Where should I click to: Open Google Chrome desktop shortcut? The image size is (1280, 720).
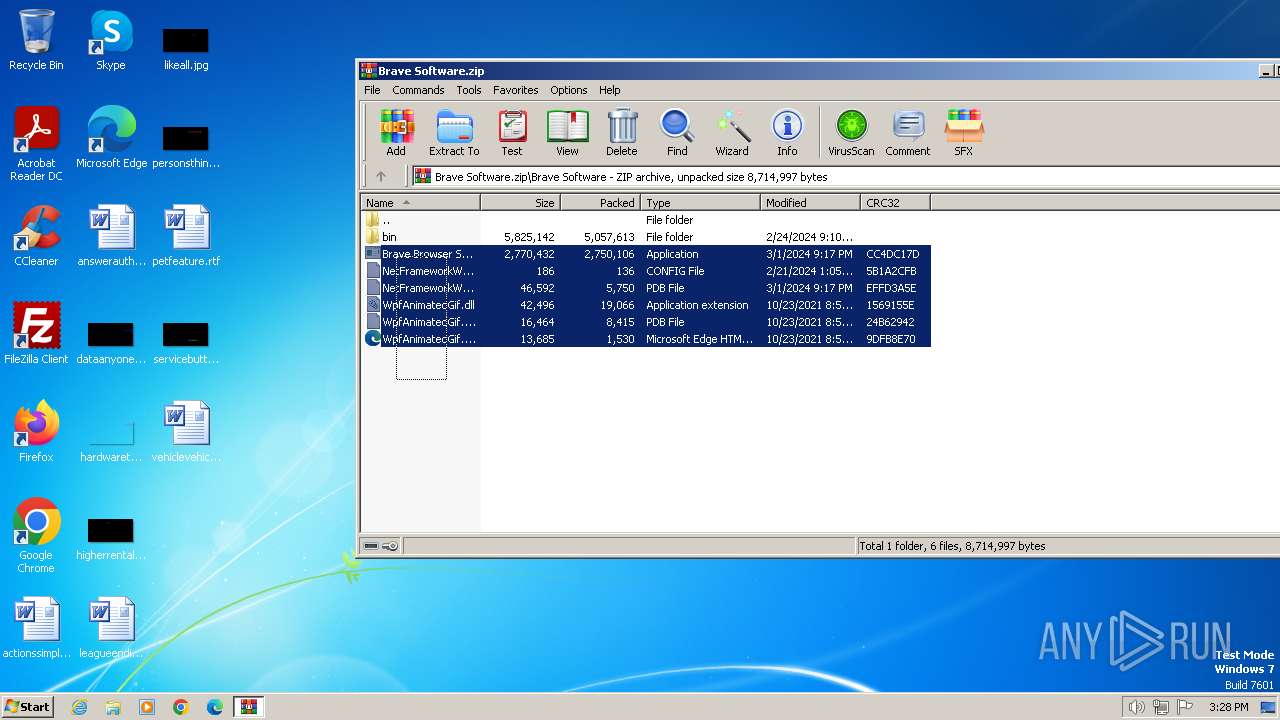click(x=36, y=536)
